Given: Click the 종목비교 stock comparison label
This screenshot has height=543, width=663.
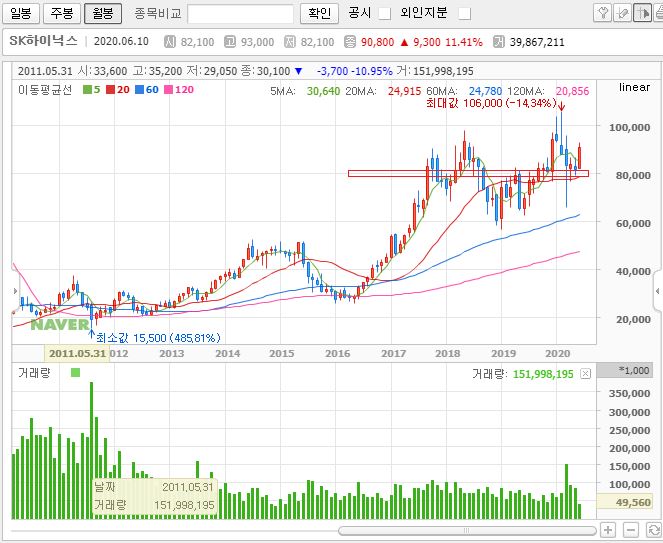Looking at the screenshot, I should pos(158,14).
